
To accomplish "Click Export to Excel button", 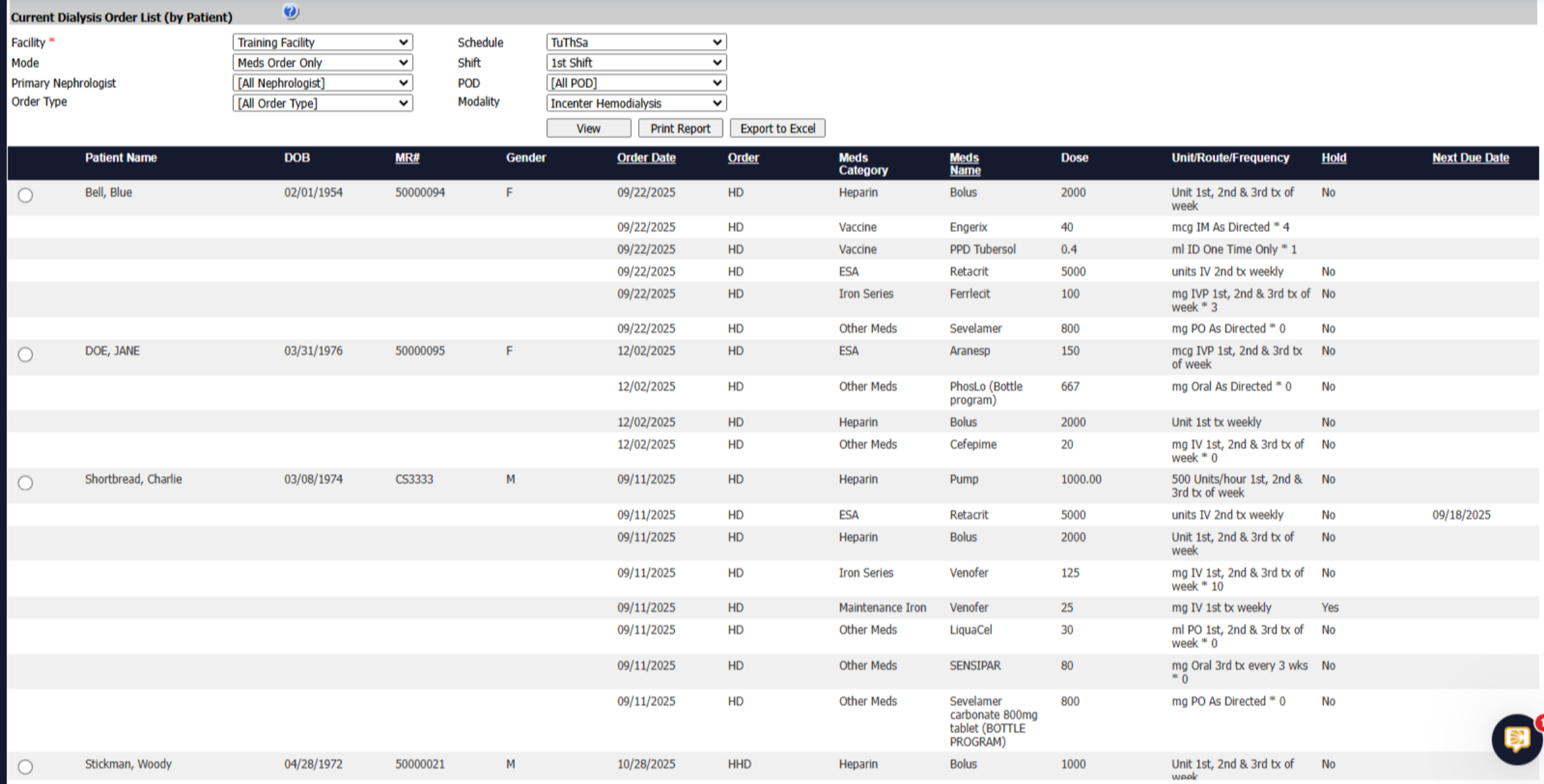I will pyautogui.click(x=778, y=129).
